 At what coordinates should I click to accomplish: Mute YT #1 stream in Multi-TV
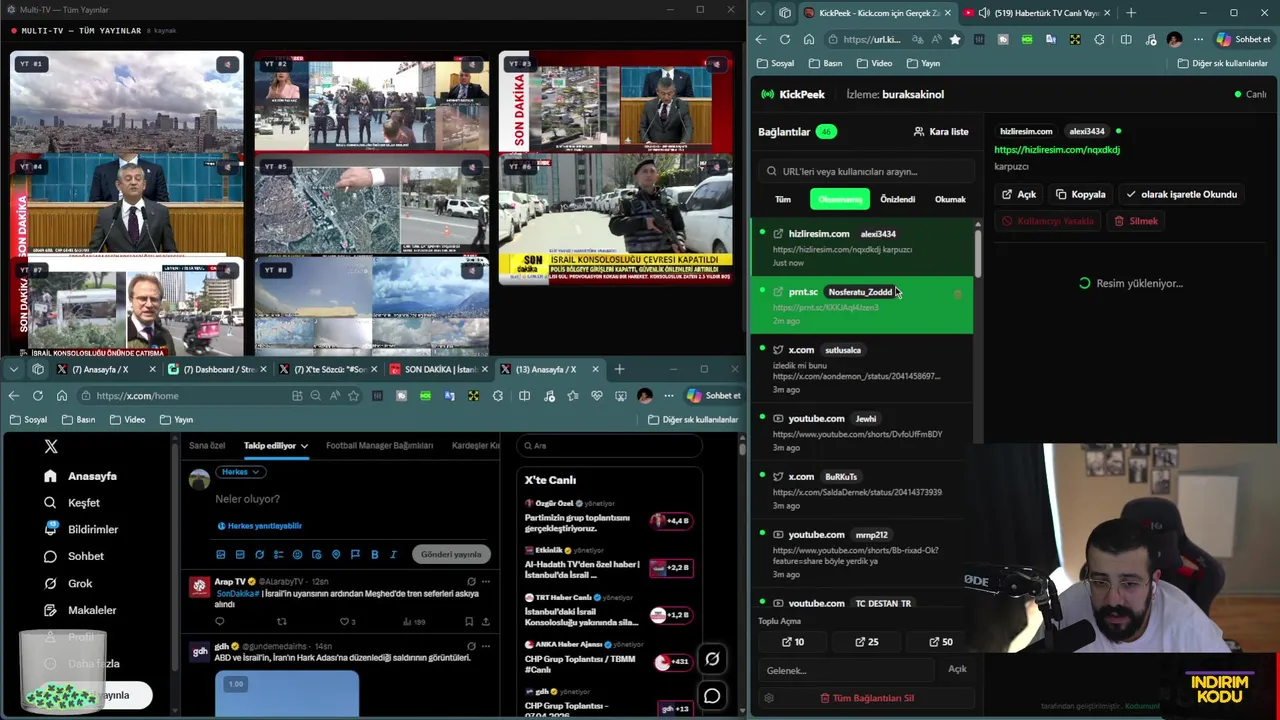tap(228, 65)
